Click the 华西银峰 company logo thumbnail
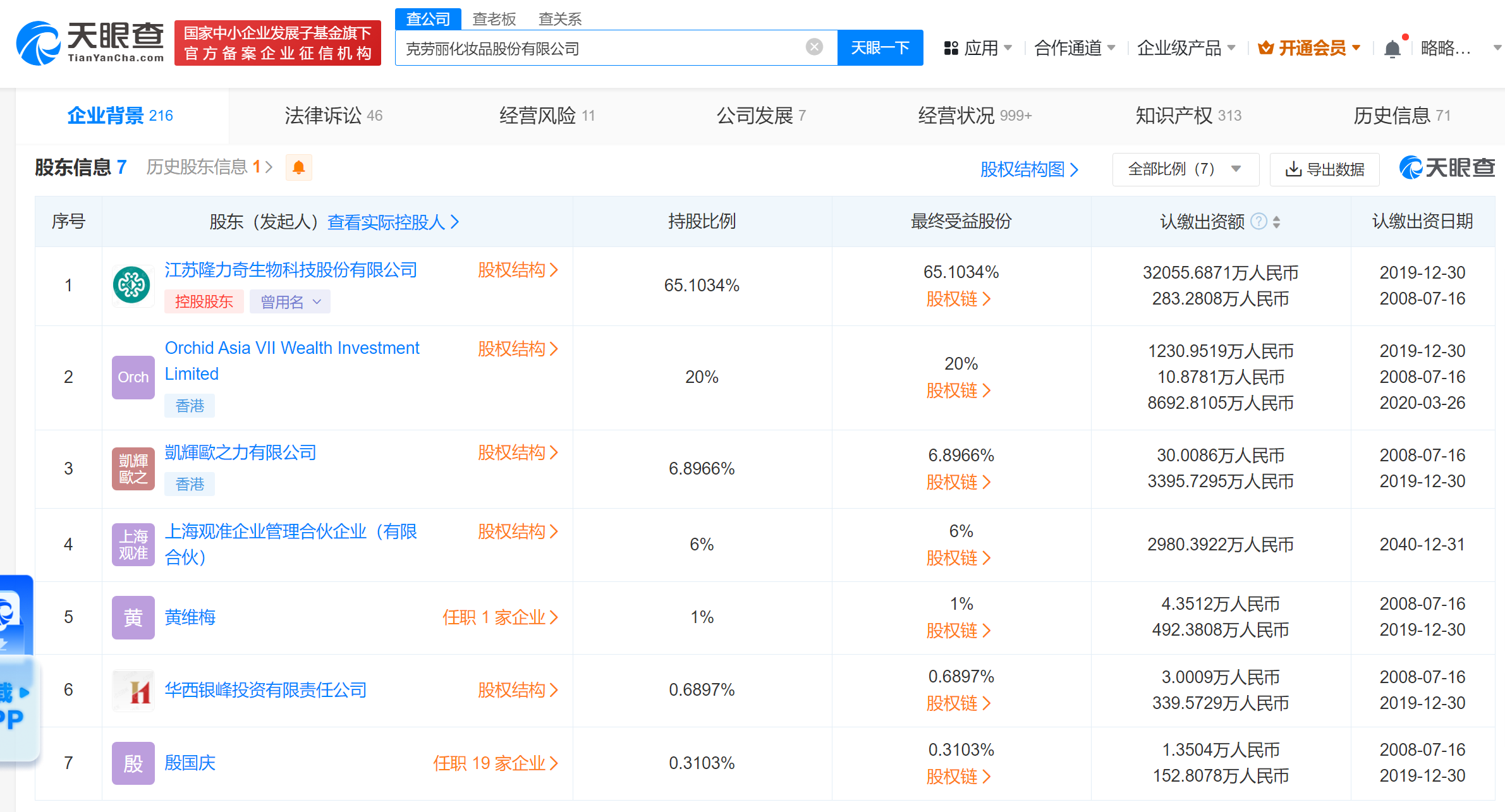This screenshot has height=812, width=1505. 133,691
